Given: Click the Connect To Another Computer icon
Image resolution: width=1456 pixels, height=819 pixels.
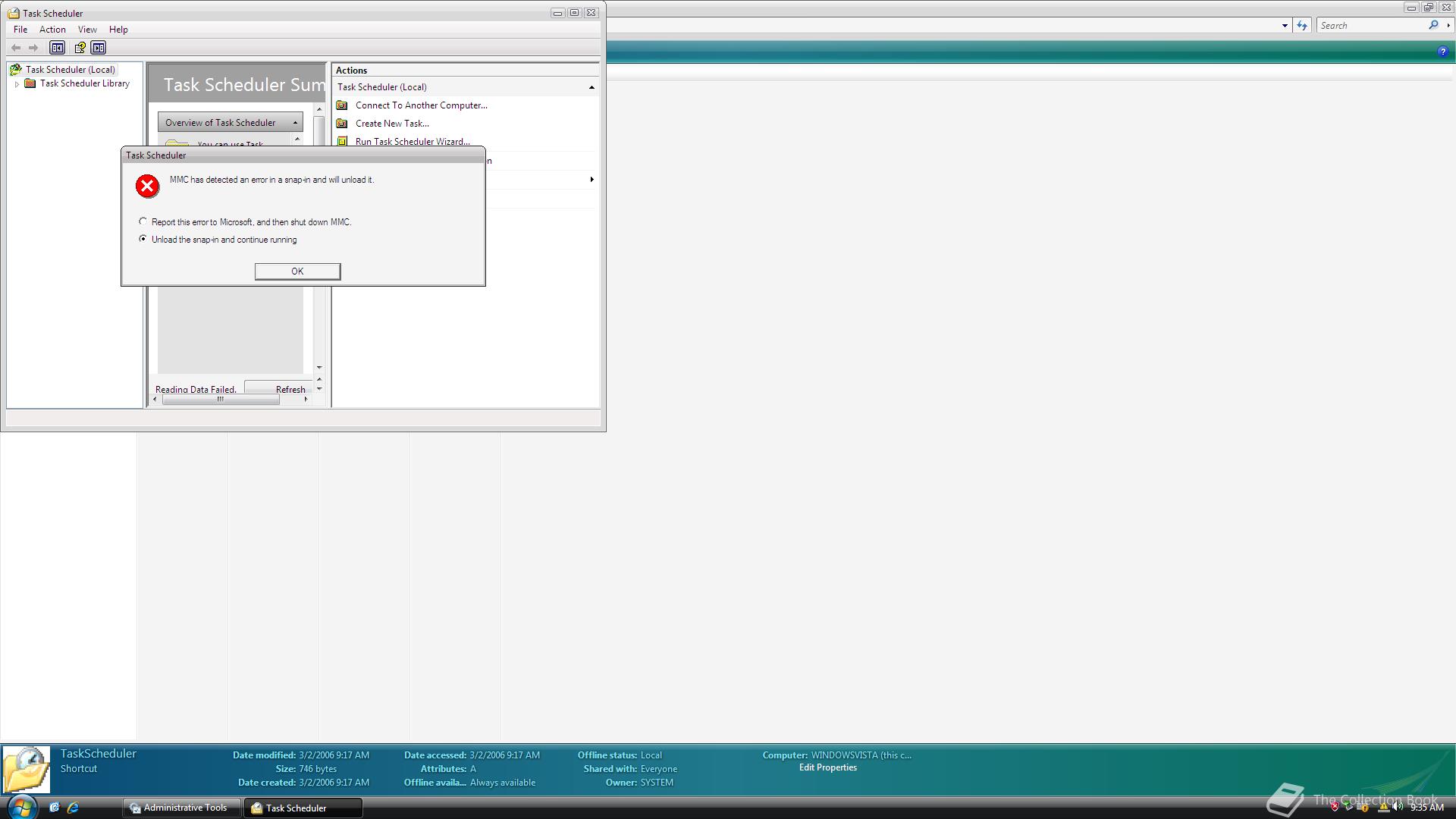Looking at the screenshot, I should pyautogui.click(x=342, y=105).
